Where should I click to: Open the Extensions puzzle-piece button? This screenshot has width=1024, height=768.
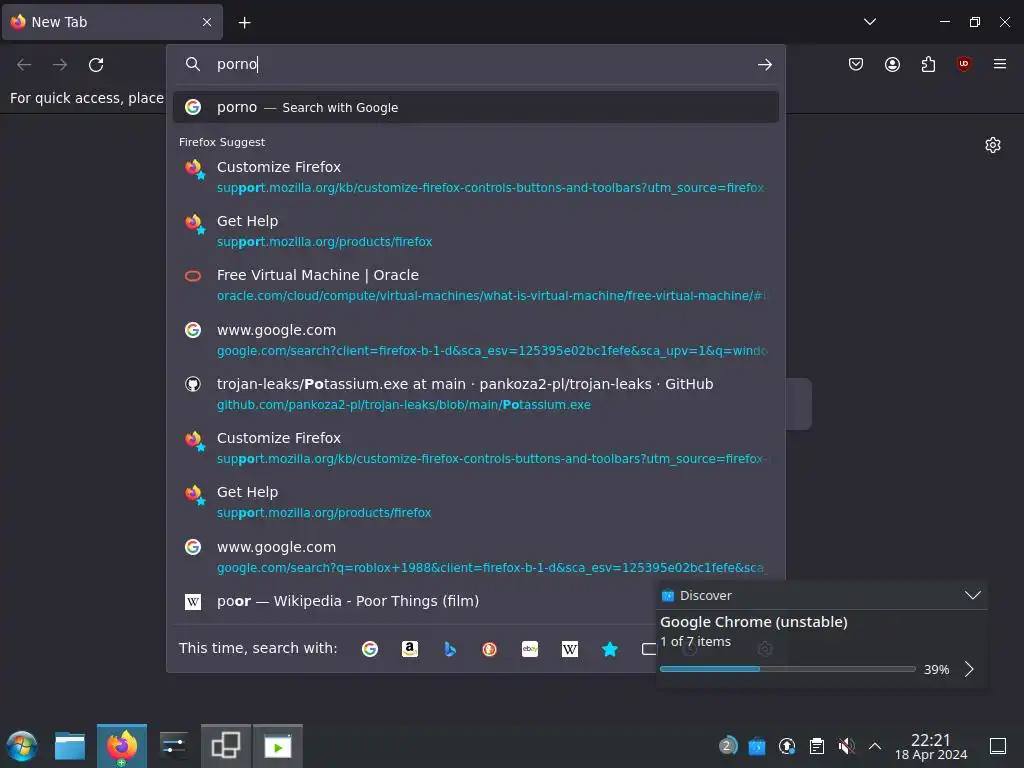click(x=928, y=64)
